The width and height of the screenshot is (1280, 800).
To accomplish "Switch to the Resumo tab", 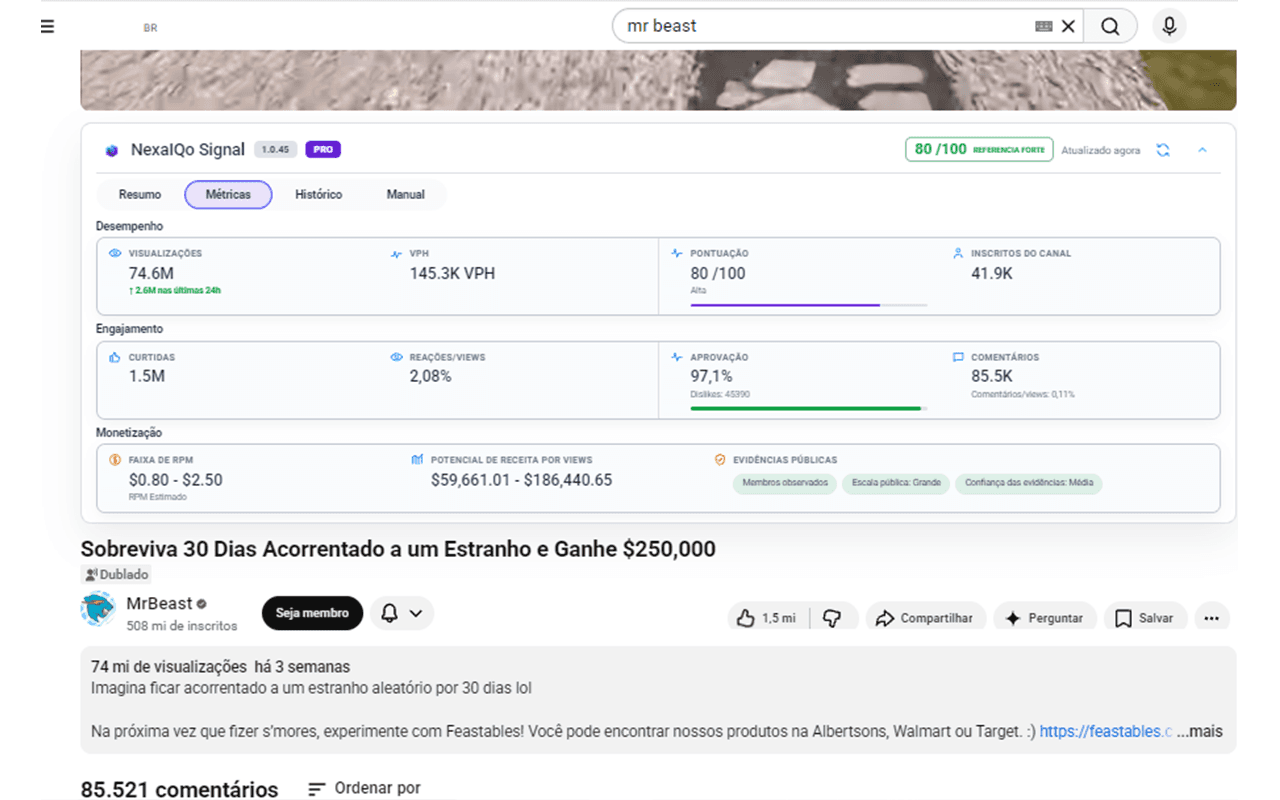I will coord(140,194).
